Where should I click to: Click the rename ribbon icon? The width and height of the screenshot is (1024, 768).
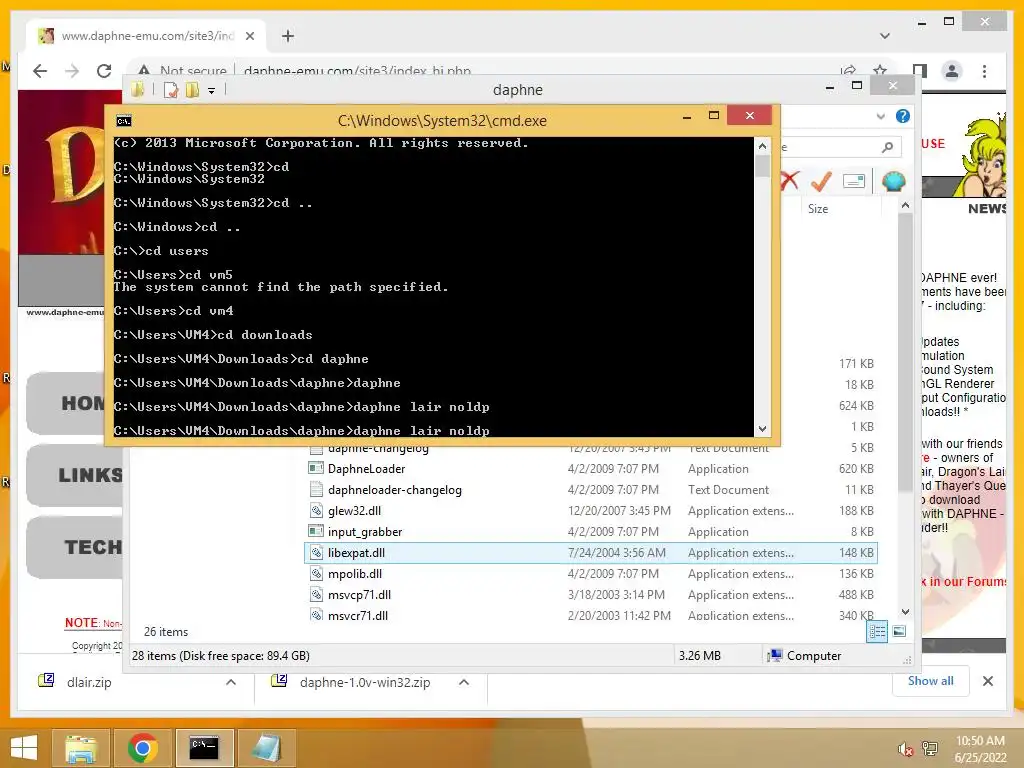(x=854, y=181)
